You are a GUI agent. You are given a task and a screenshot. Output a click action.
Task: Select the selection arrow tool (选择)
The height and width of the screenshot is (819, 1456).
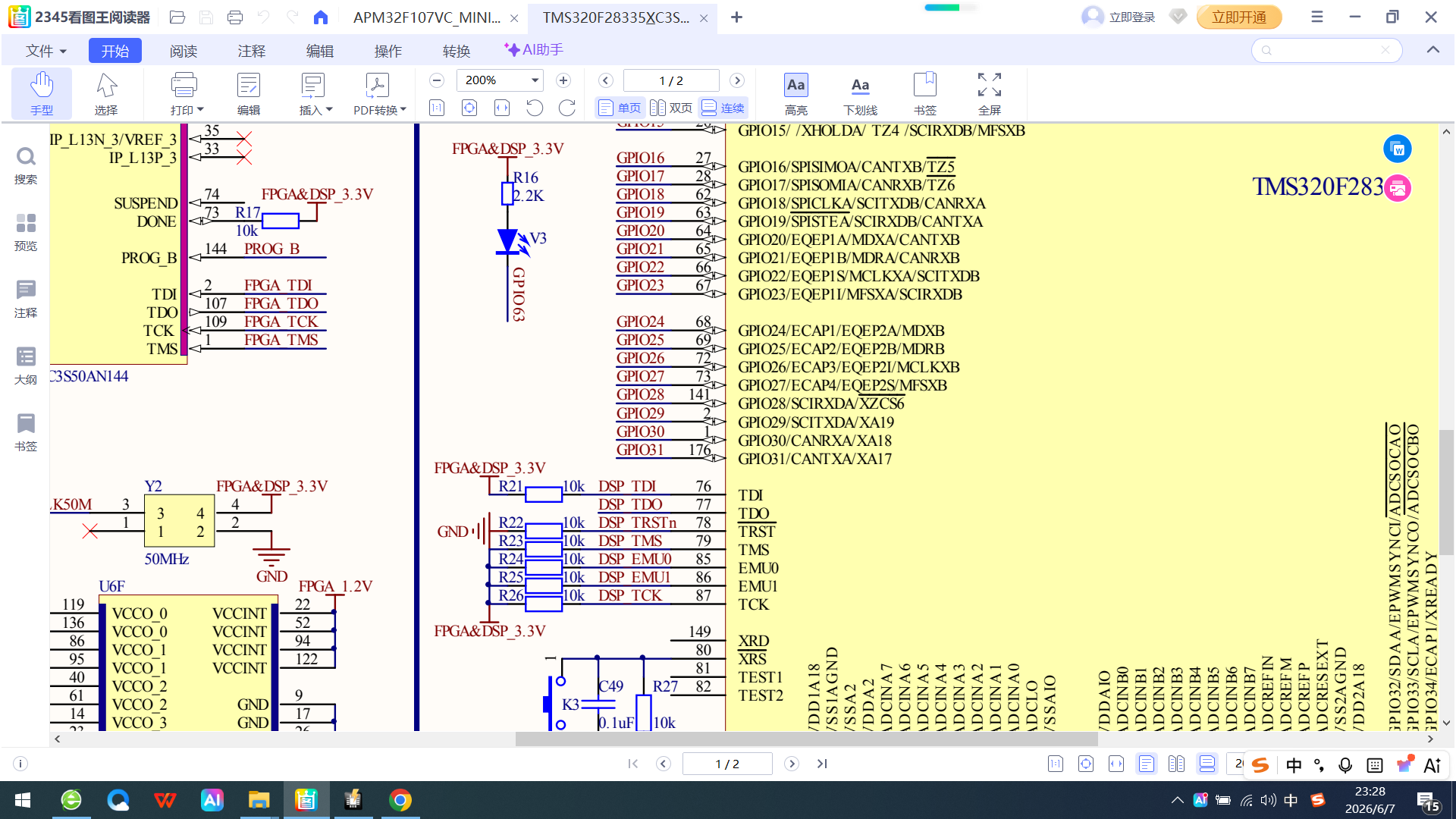tap(106, 93)
